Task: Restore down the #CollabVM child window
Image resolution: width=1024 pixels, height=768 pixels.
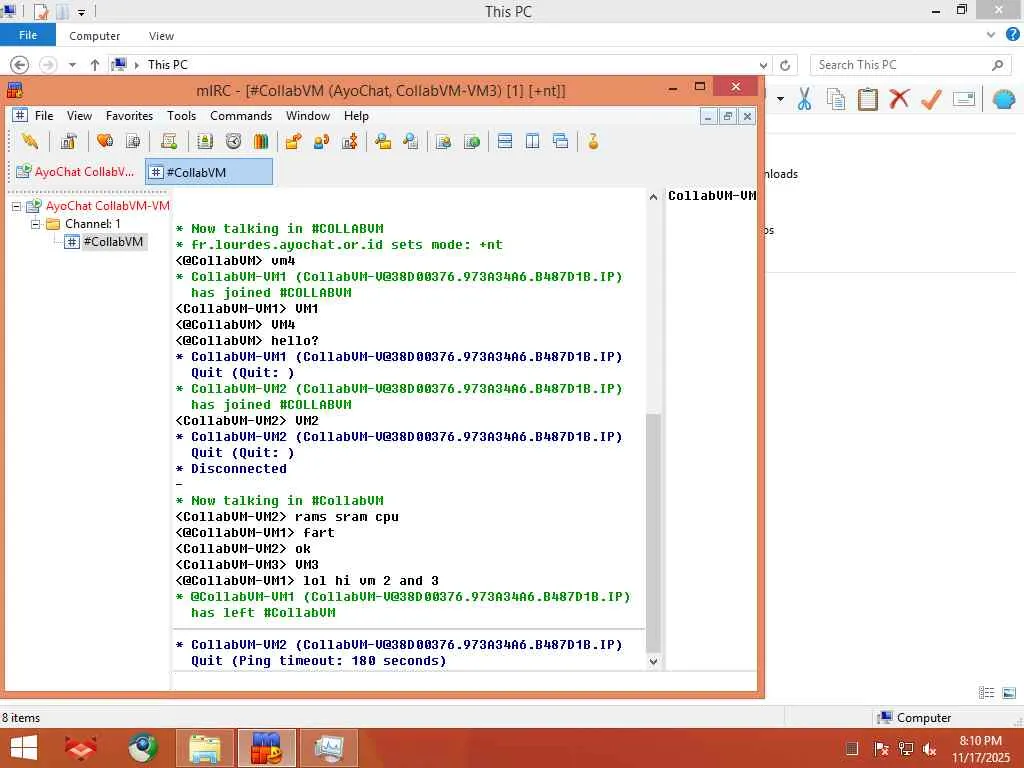Action: click(x=728, y=116)
